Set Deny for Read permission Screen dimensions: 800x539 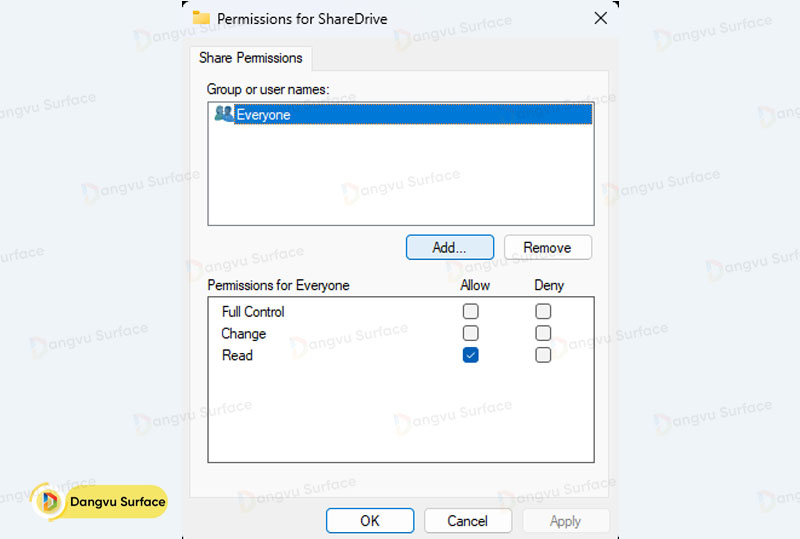[543, 355]
